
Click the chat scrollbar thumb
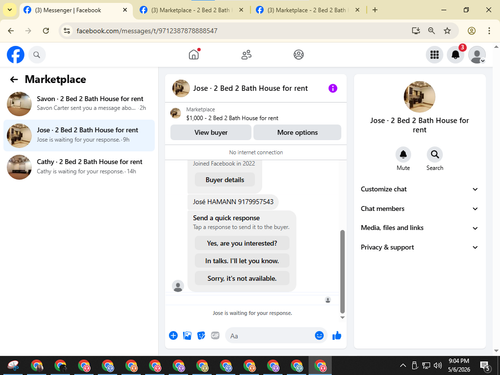click(342, 271)
